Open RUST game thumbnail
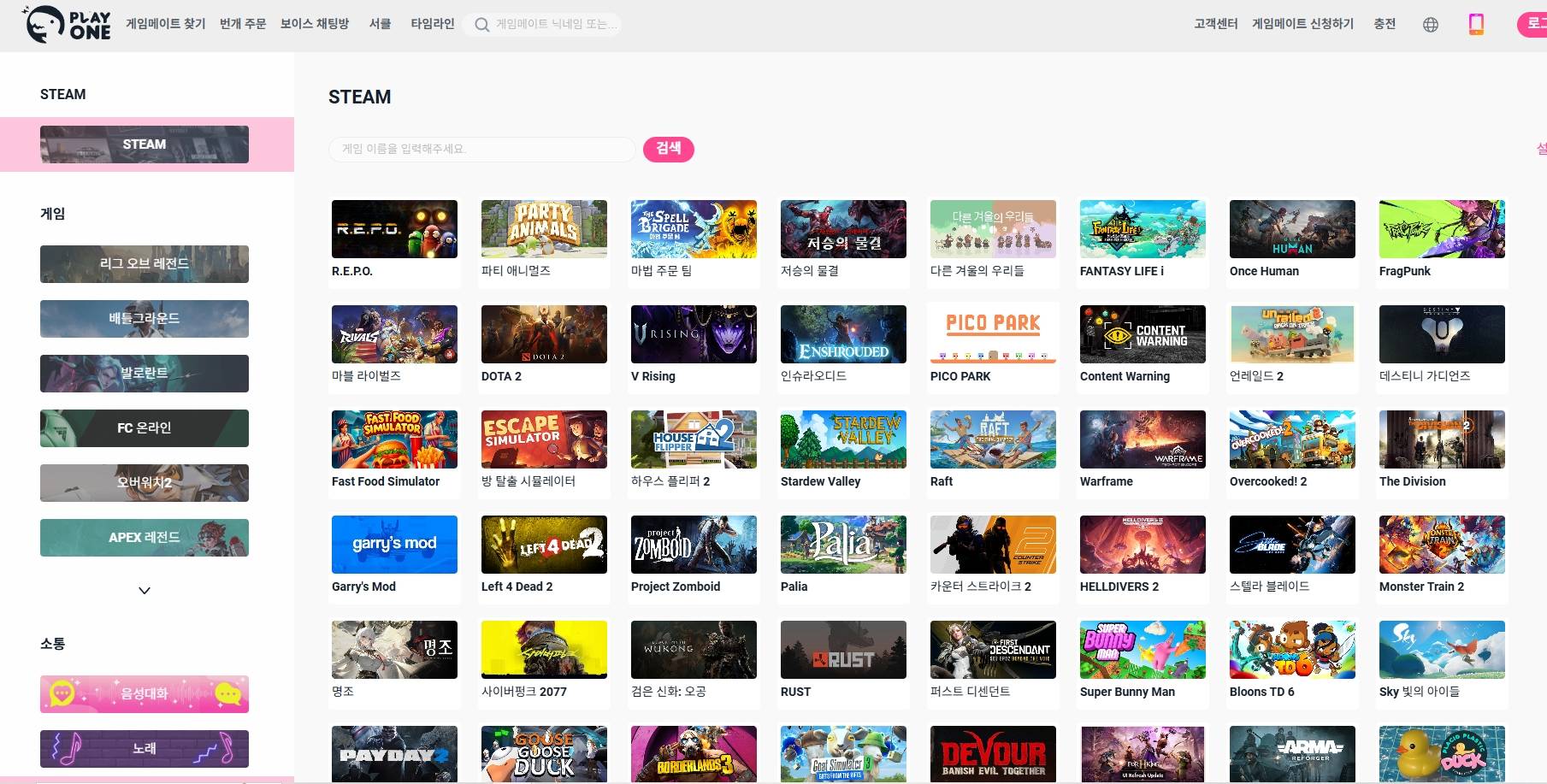The width and height of the screenshot is (1547, 784). [843, 650]
